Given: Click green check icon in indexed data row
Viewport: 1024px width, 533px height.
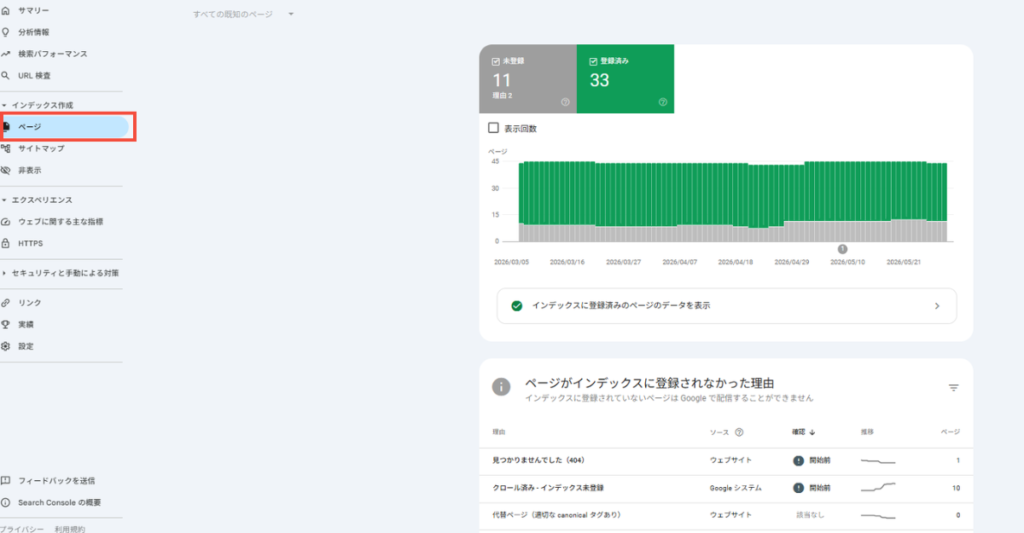Looking at the screenshot, I should point(517,306).
